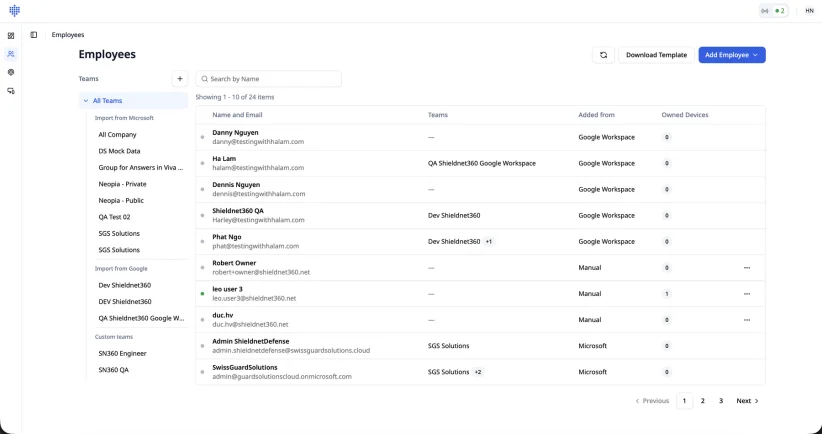Click the Added from column header
Image resolution: width=822 pixels, height=434 pixels.
[596, 115]
